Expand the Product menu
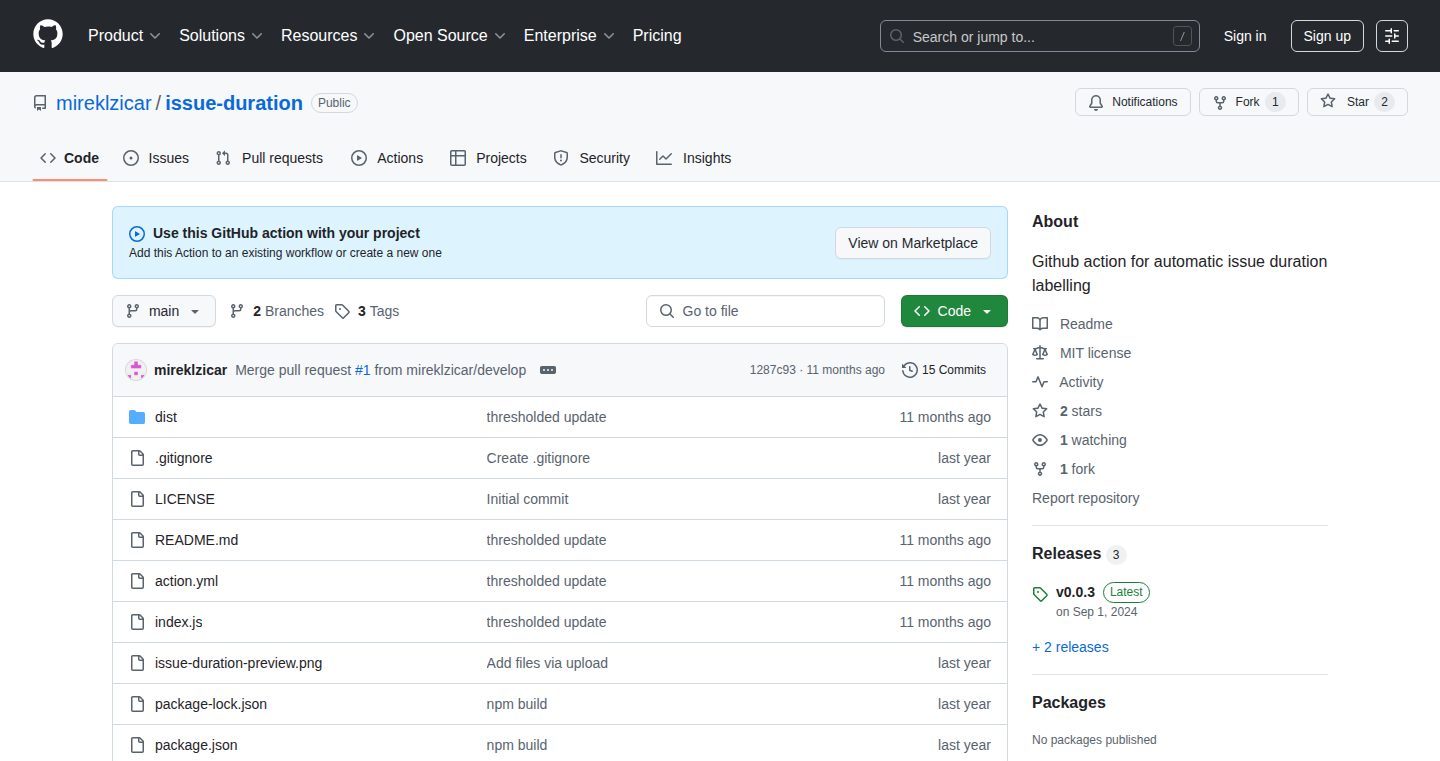This screenshot has height=761, width=1440. point(124,36)
